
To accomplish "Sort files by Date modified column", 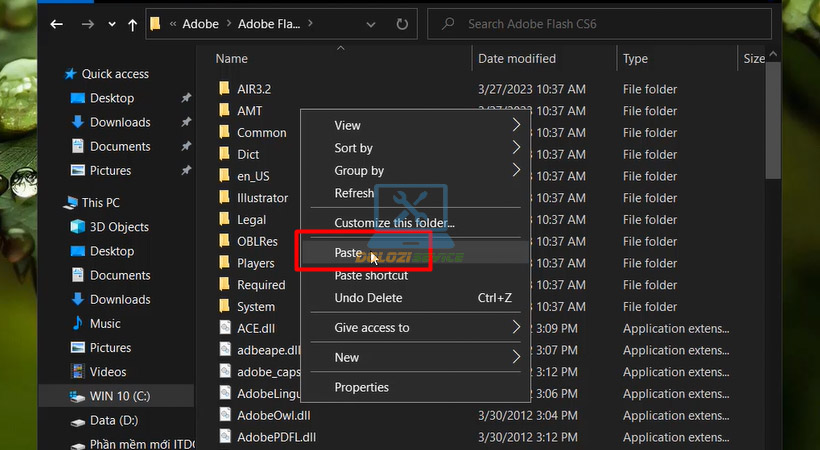I will (517, 59).
